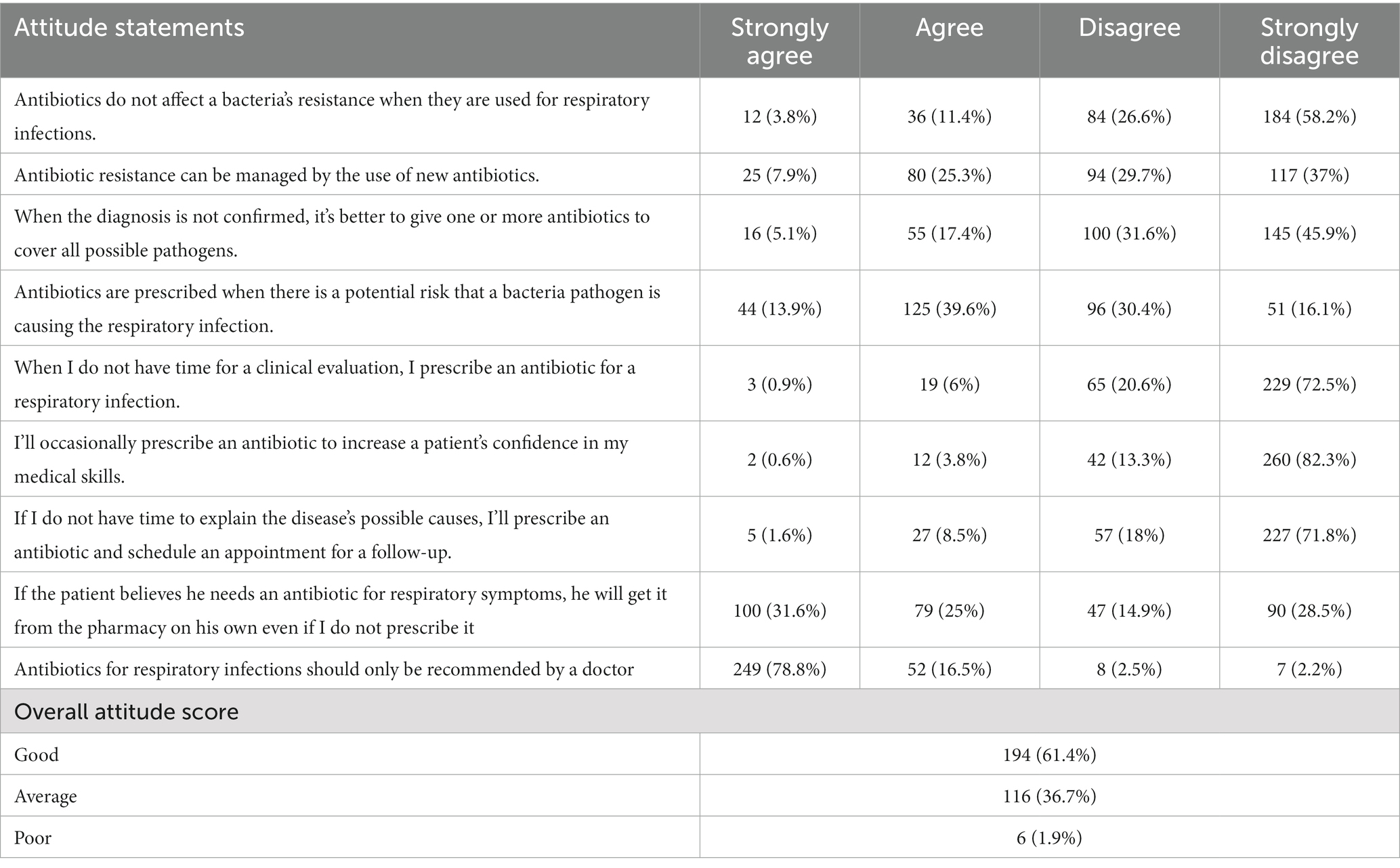
Task: Select the Disagree column header
Action: tap(1129, 28)
